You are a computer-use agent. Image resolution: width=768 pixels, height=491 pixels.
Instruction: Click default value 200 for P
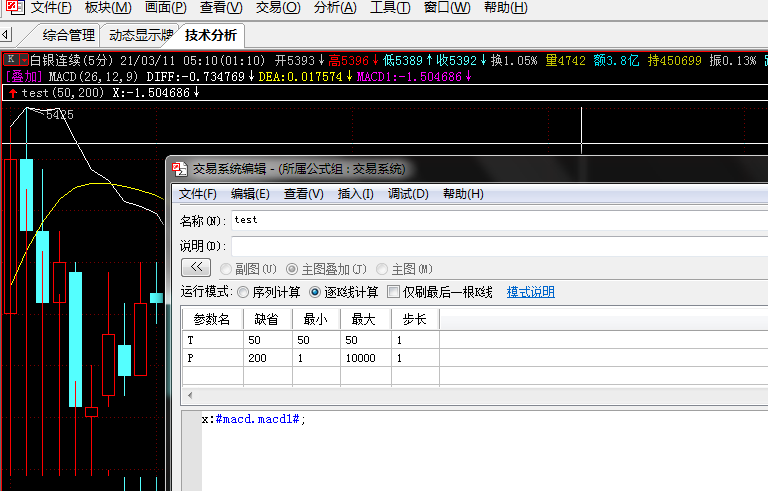pos(267,358)
